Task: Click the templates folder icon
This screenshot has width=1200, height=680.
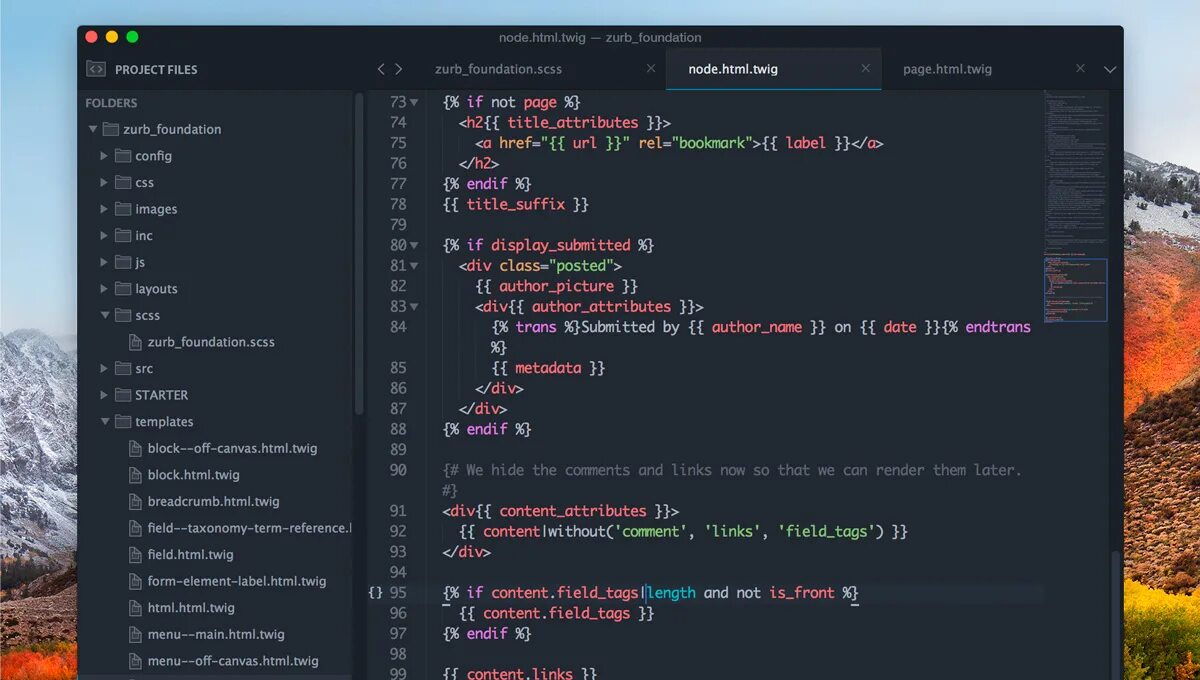Action: 123,421
